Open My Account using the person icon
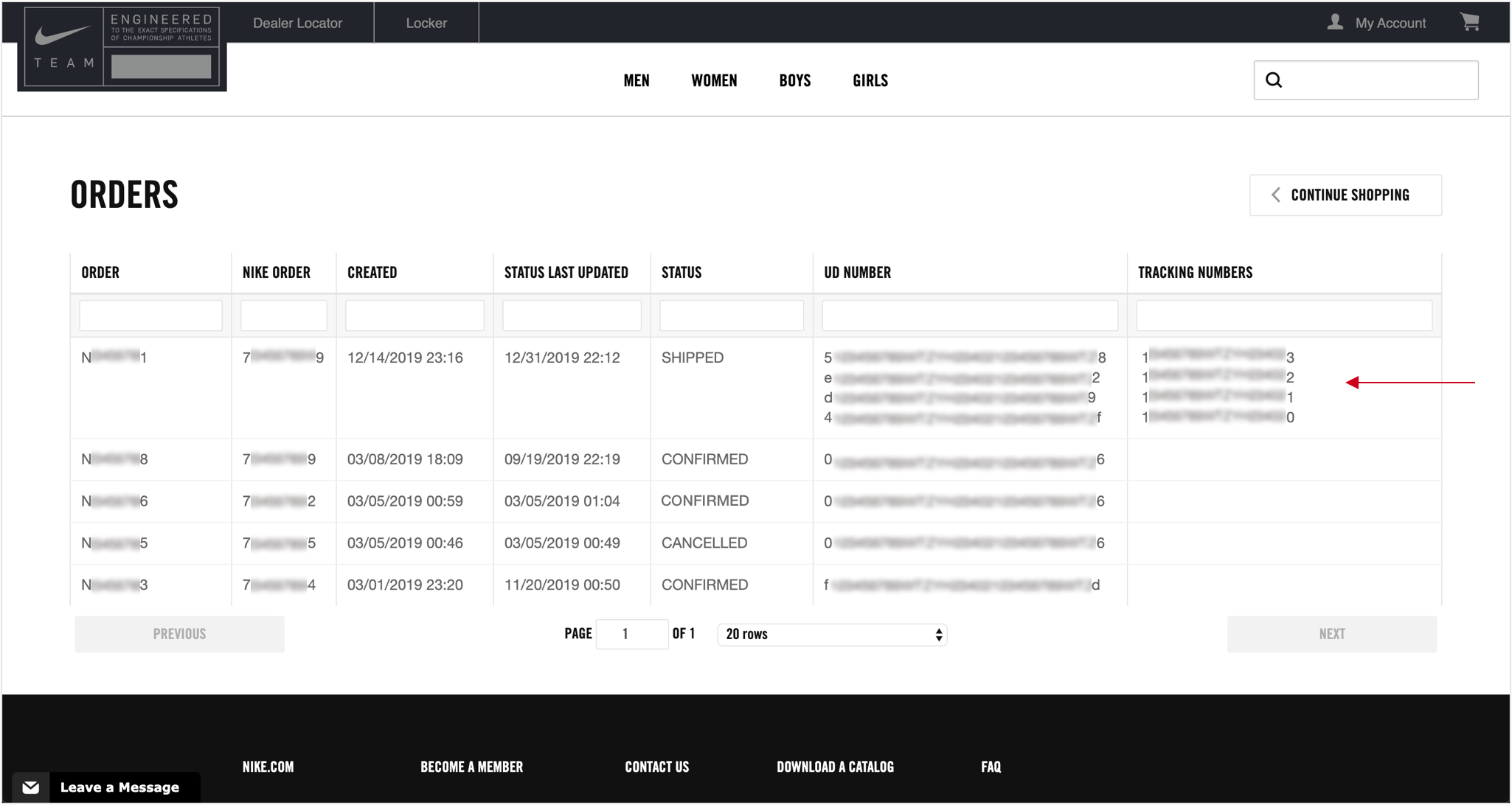 click(1335, 22)
